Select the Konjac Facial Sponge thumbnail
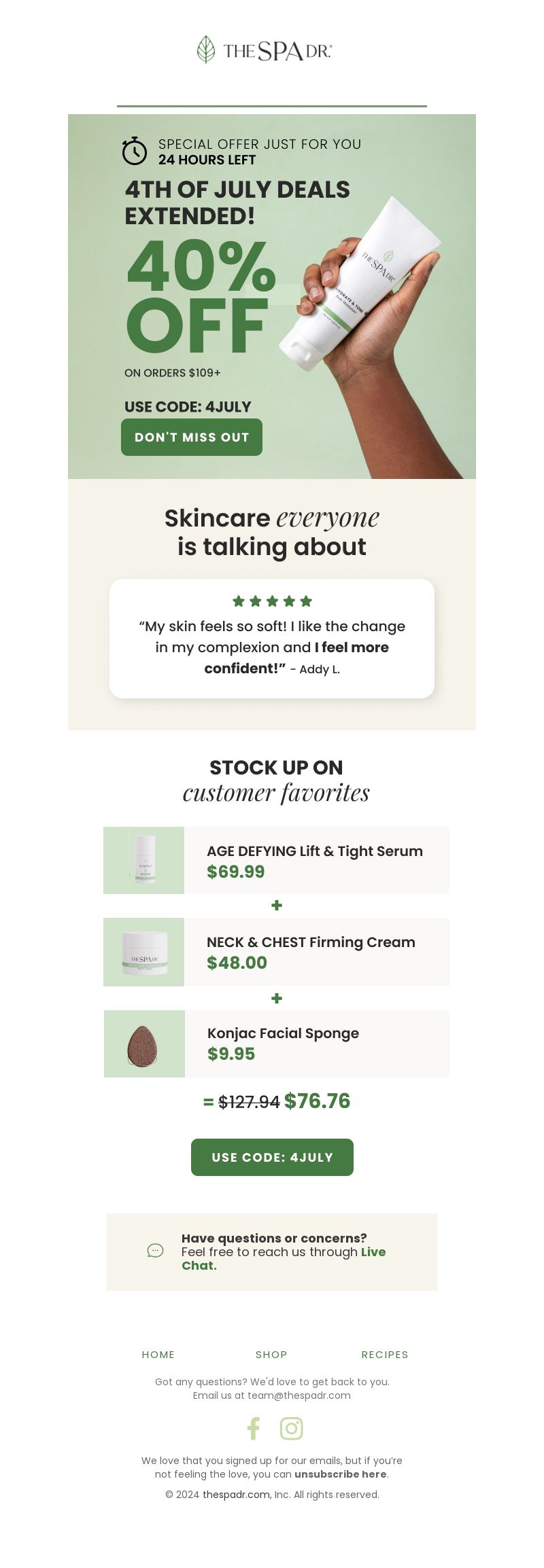Image resolution: width=544 pixels, height=1568 pixels. tap(144, 1044)
